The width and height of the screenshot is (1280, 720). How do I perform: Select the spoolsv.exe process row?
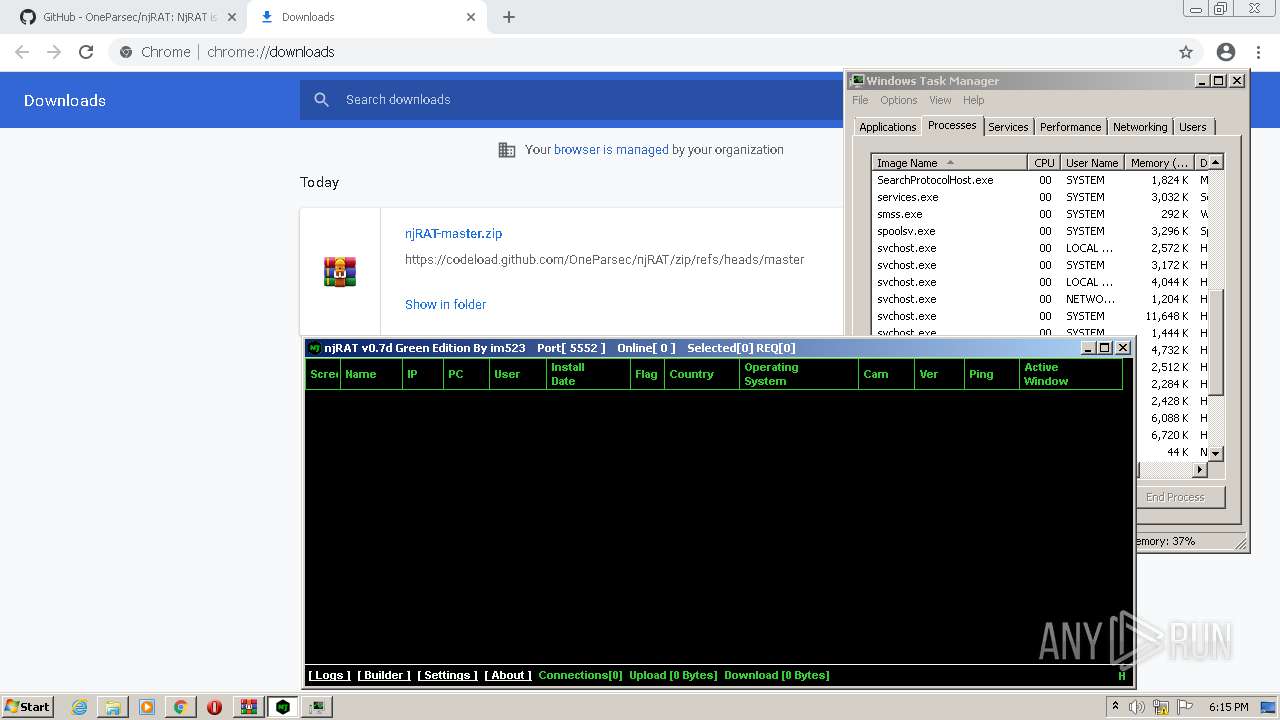tap(1040, 231)
